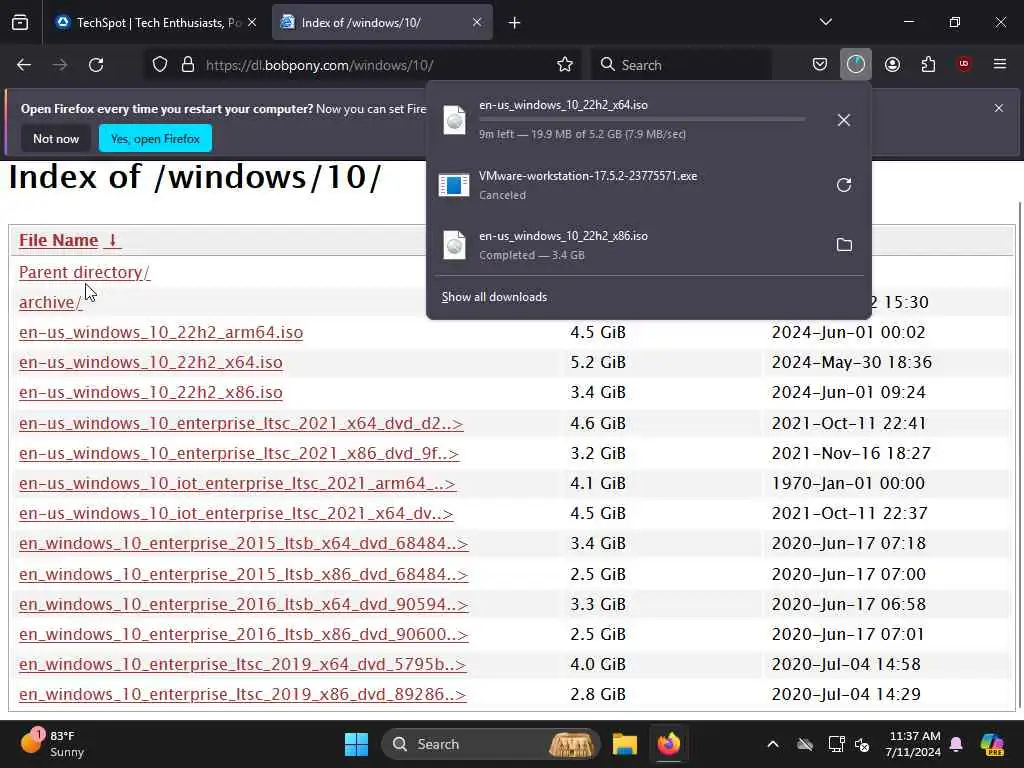Sort by the File Name header

coord(59,240)
